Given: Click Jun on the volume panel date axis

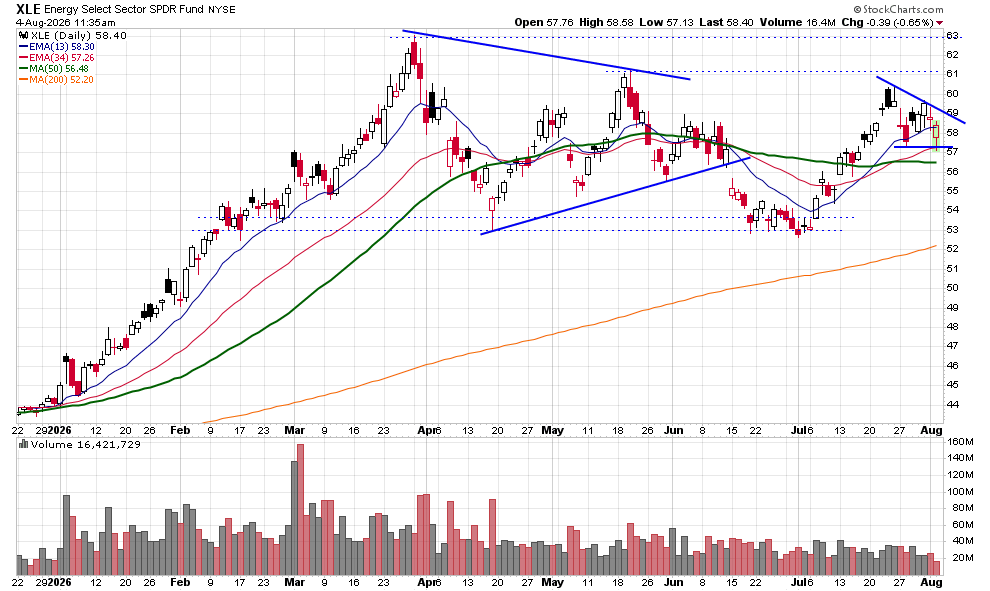Looking at the screenshot, I should click(674, 582).
